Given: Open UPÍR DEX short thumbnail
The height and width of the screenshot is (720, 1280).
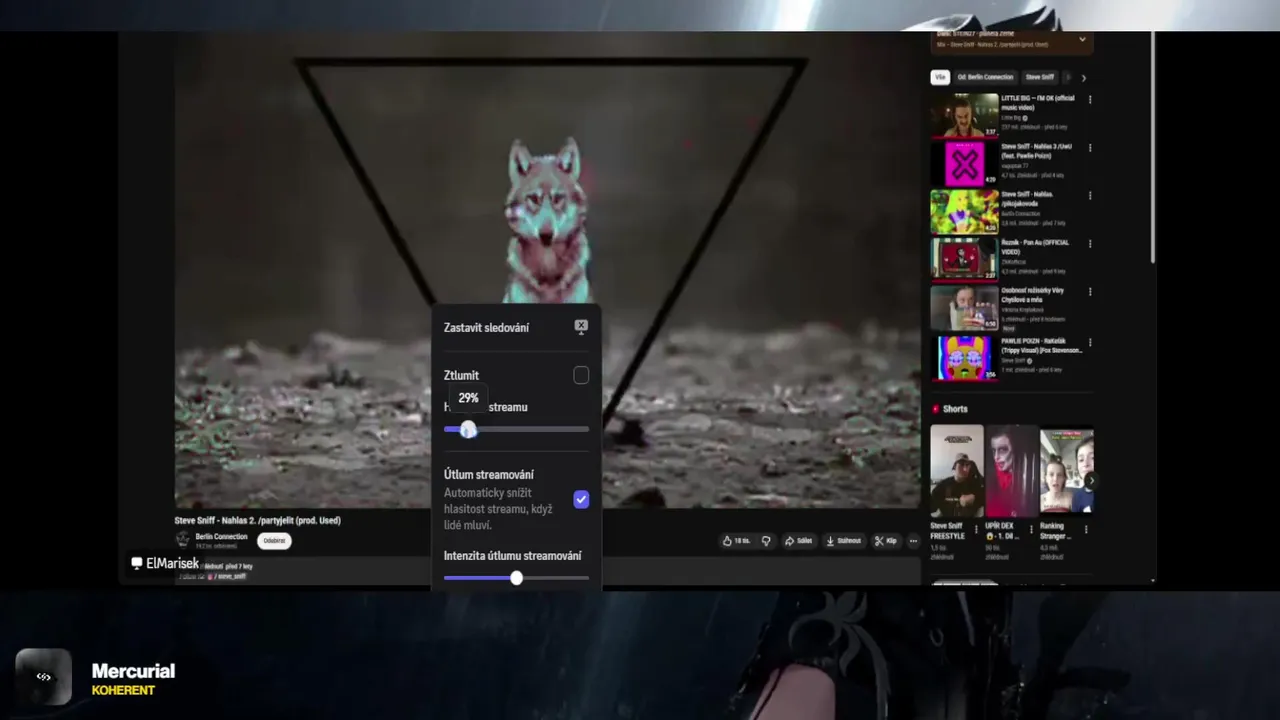Looking at the screenshot, I should [1012, 471].
